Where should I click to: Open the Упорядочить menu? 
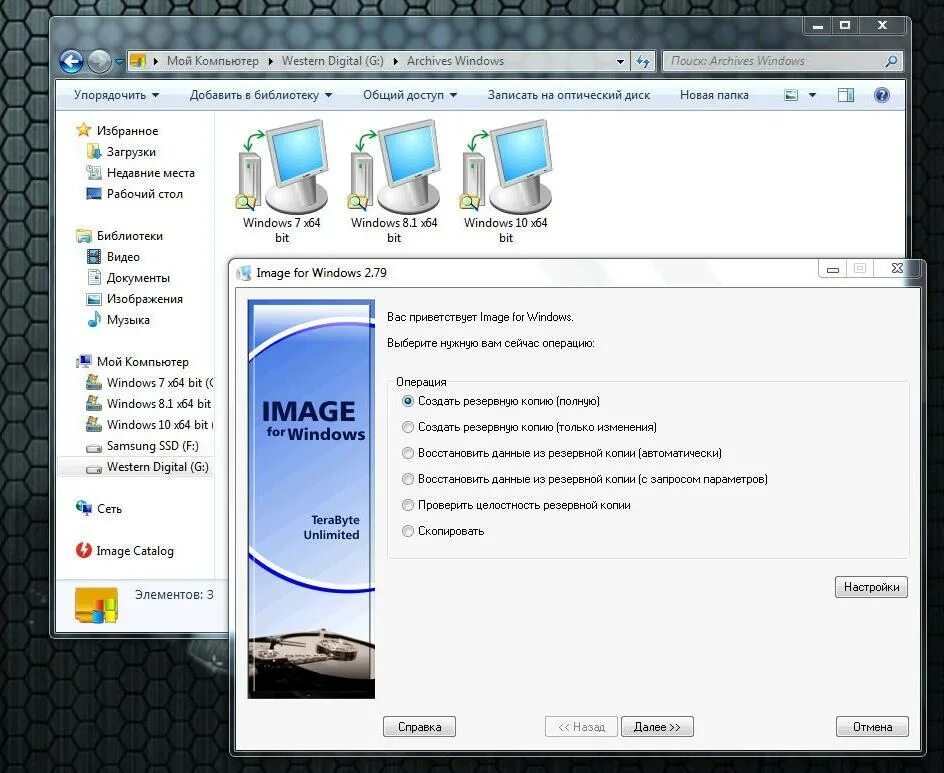point(116,95)
